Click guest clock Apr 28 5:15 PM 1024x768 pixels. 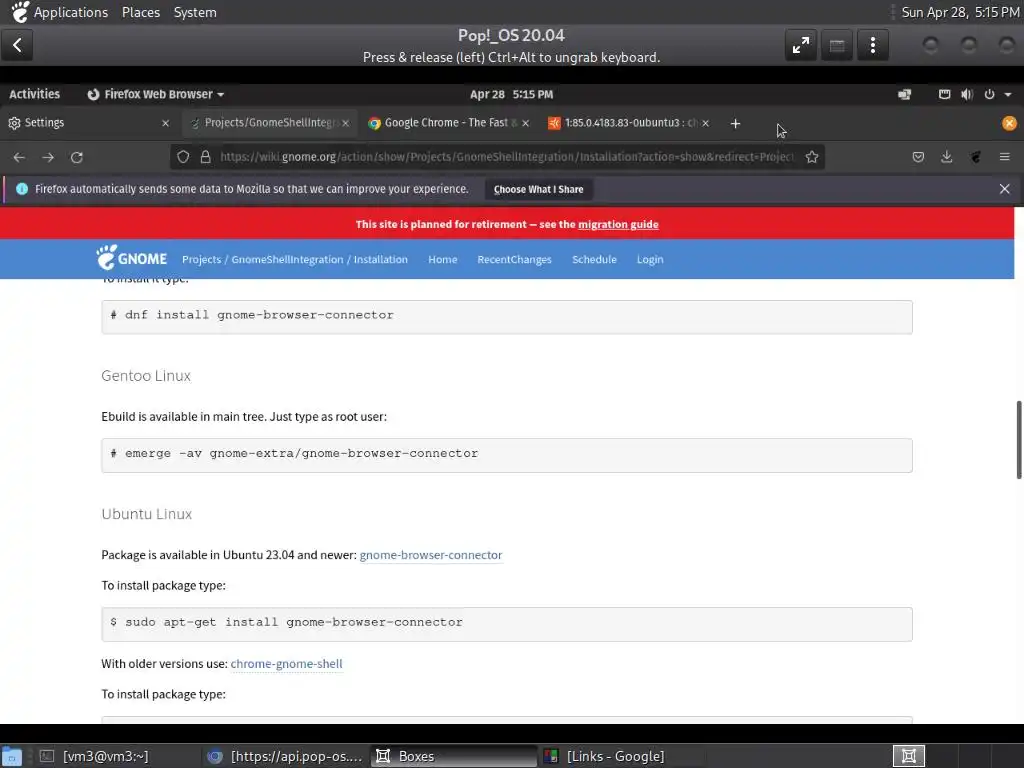511,94
